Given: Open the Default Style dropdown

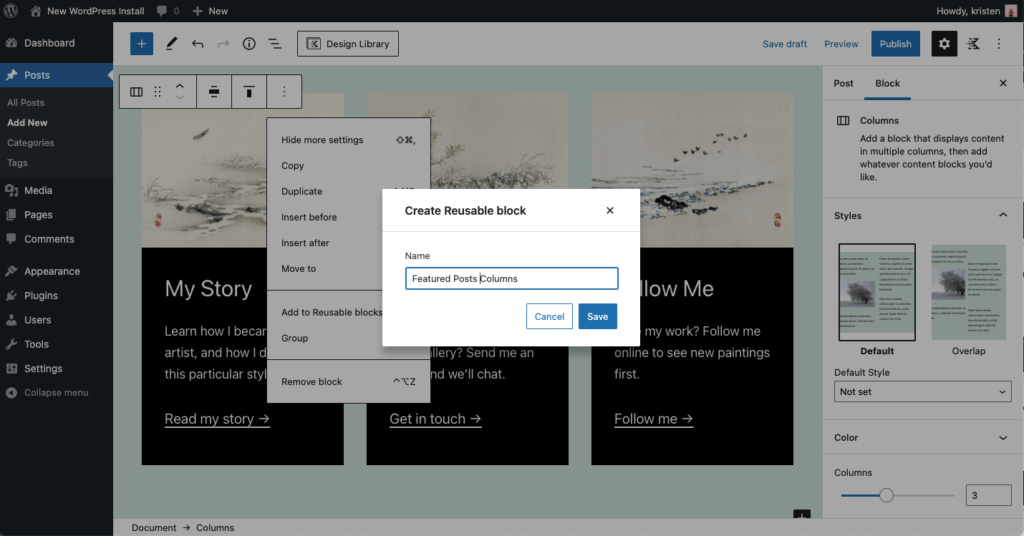Looking at the screenshot, I should 922,392.
